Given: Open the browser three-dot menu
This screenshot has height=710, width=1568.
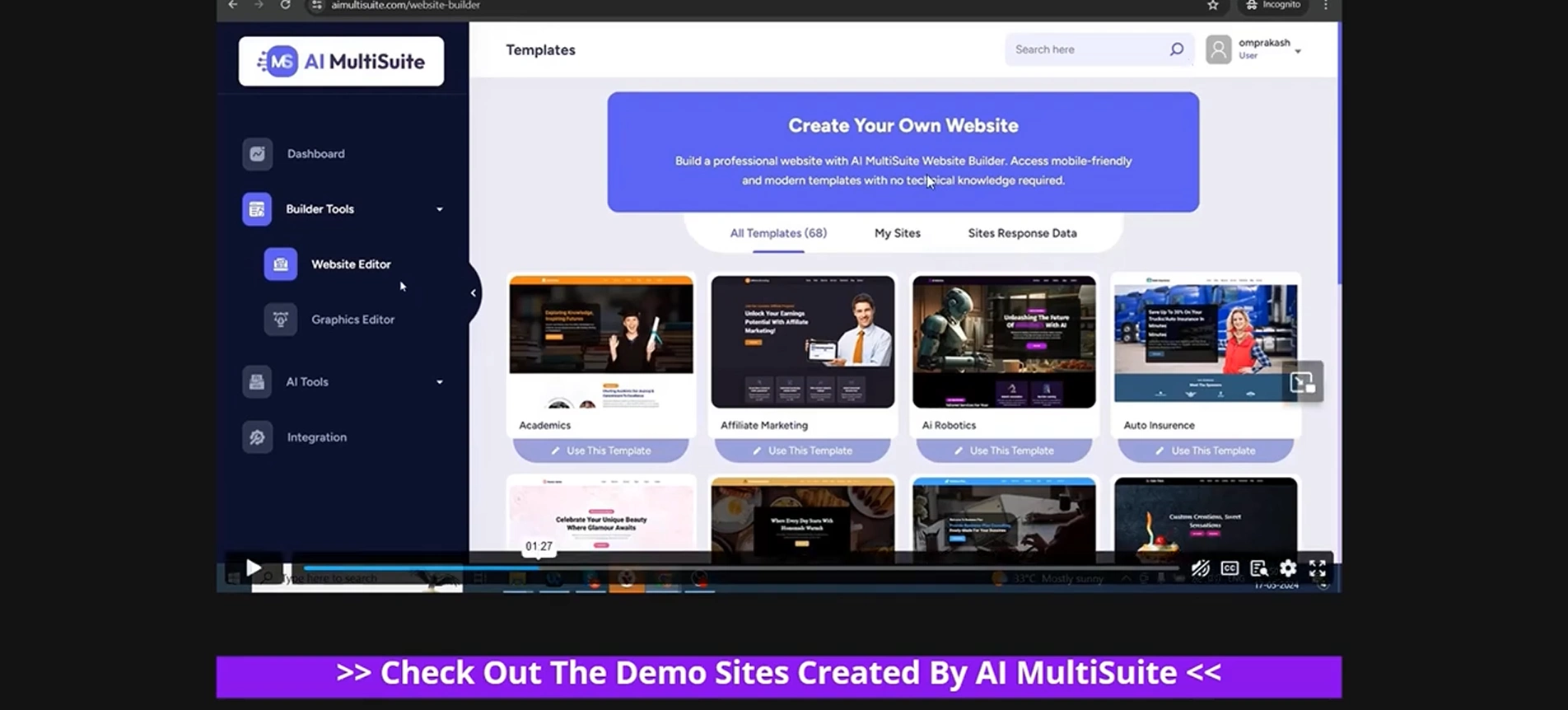Looking at the screenshot, I should point(1325,5).
